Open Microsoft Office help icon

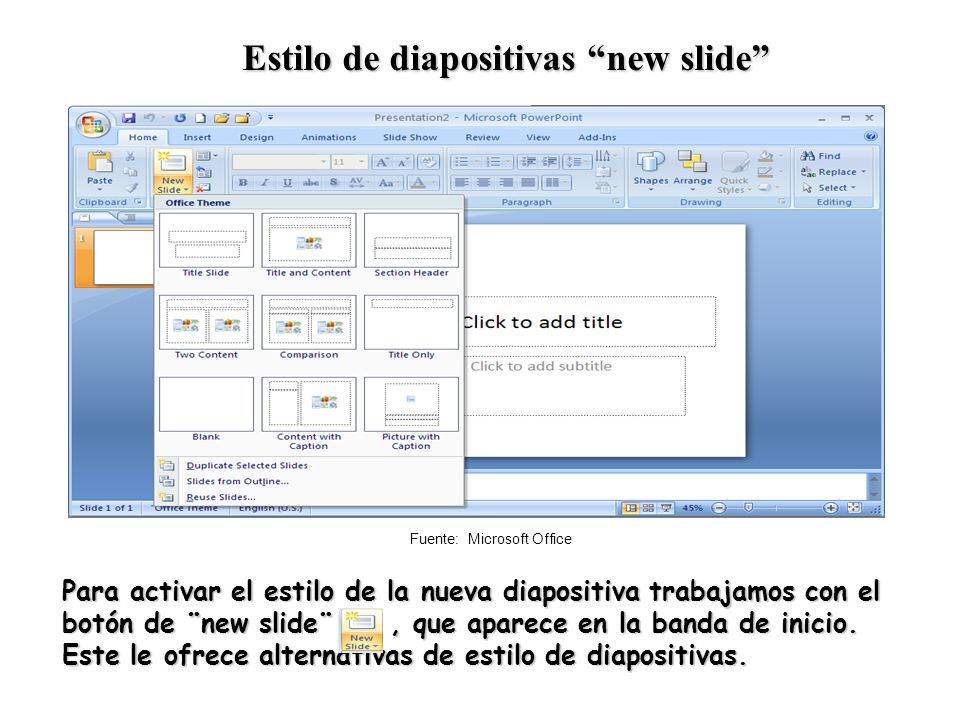(x=871, y=137)
